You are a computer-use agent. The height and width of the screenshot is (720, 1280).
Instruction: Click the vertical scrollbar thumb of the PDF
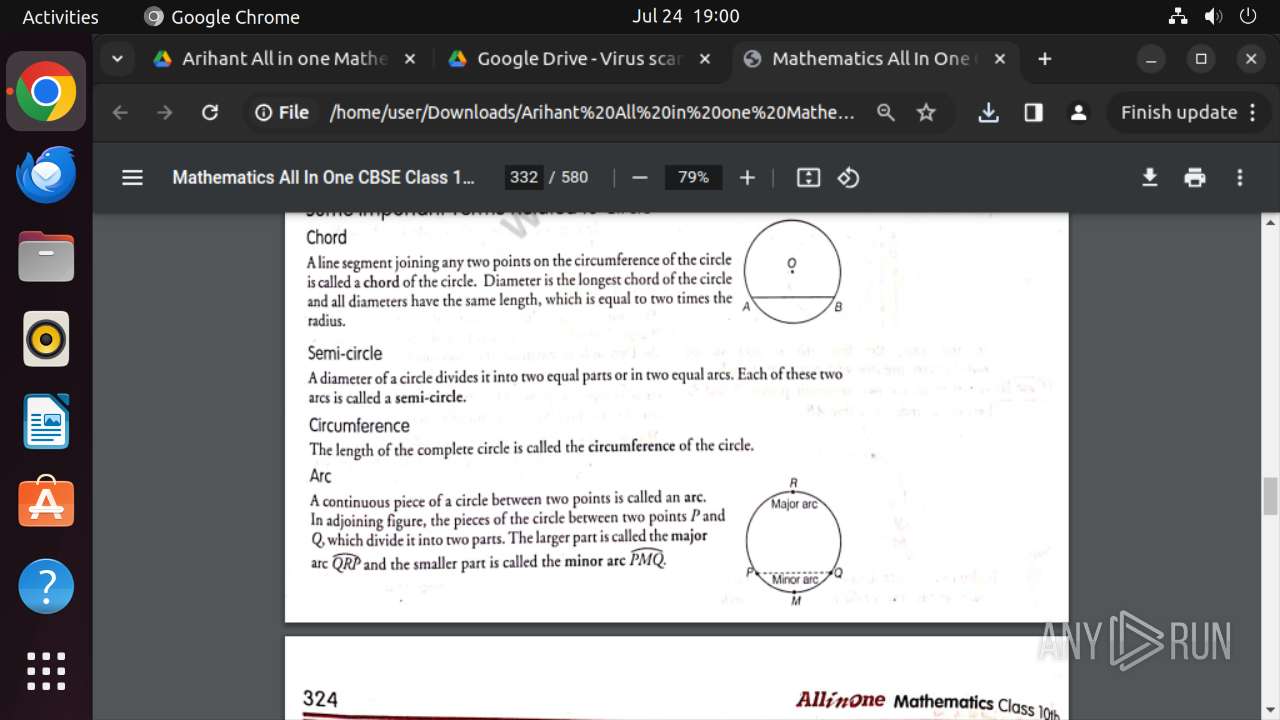click(x=1270, y=496)
